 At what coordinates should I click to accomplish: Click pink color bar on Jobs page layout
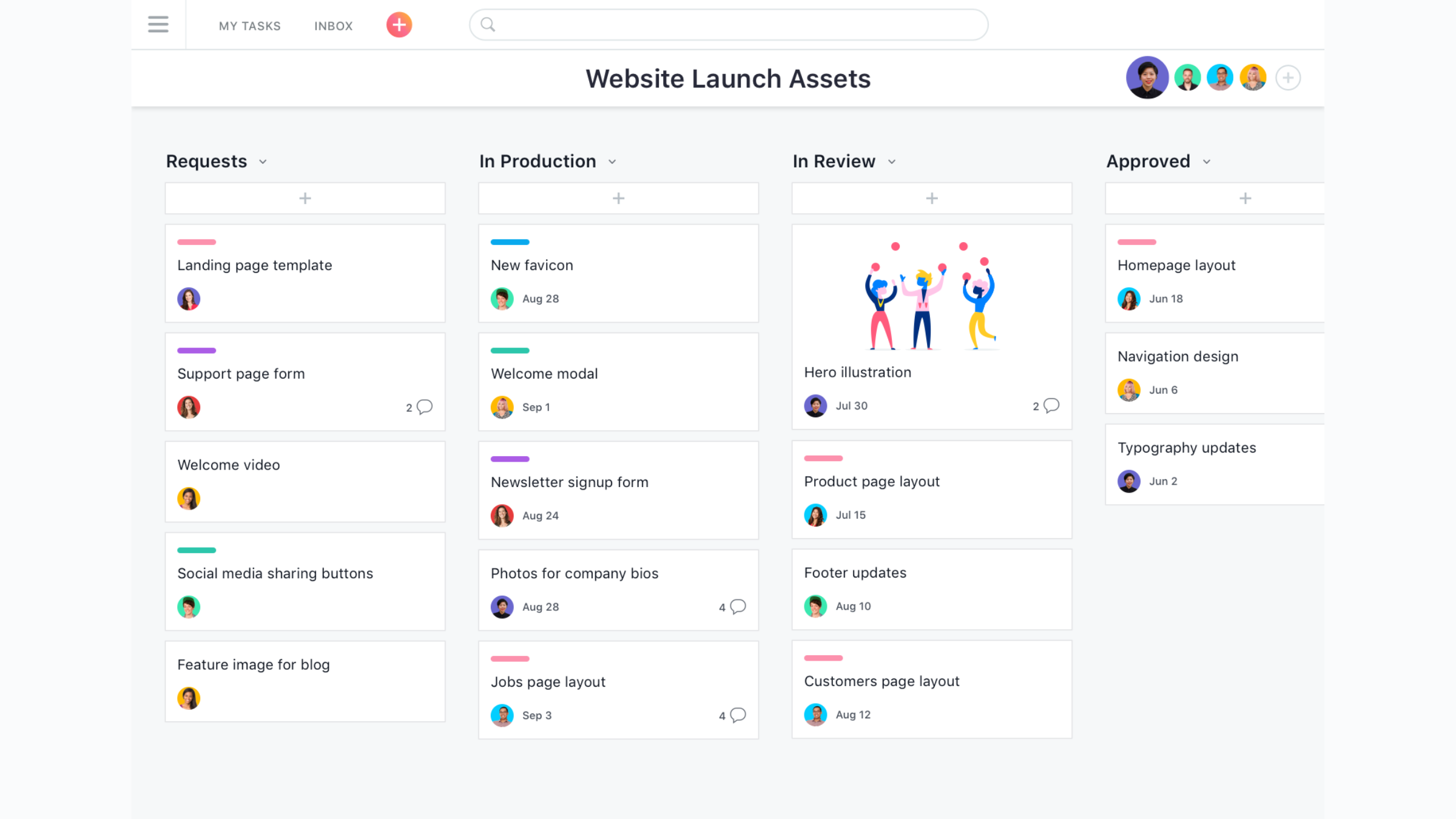coord(510,659)
